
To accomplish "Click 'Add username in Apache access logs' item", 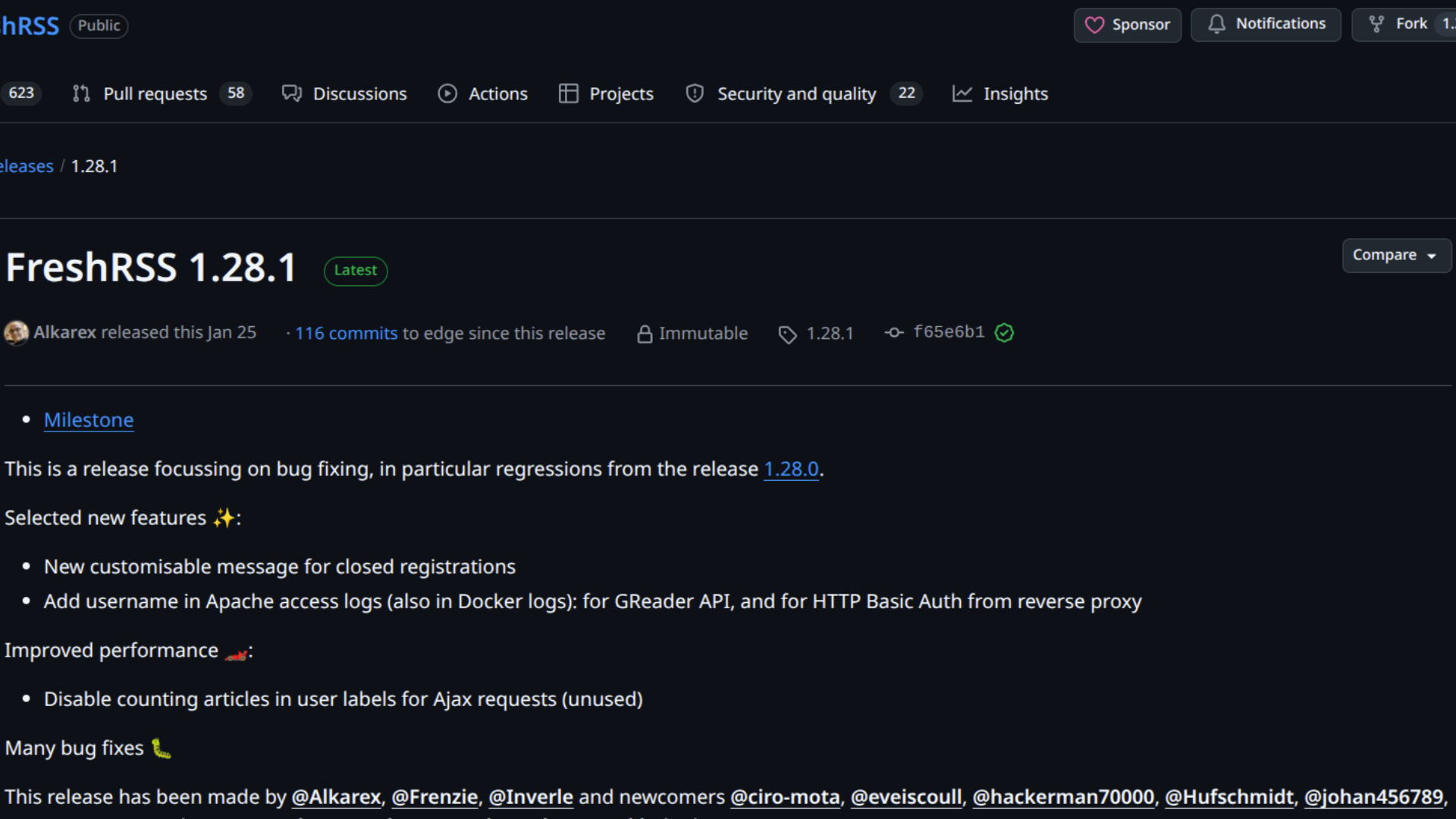I will coord(592,601).
